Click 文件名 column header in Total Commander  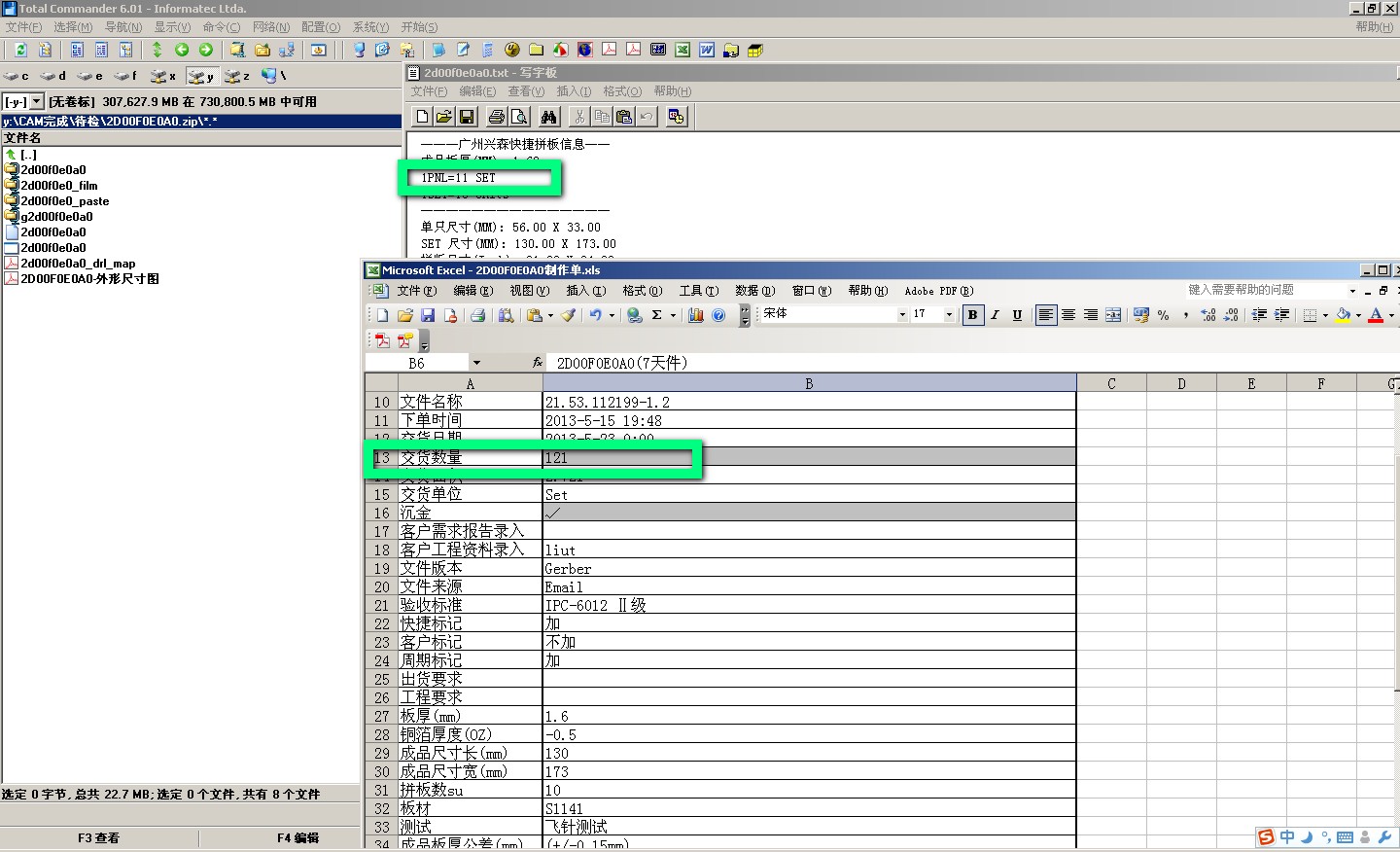(200, 138)
